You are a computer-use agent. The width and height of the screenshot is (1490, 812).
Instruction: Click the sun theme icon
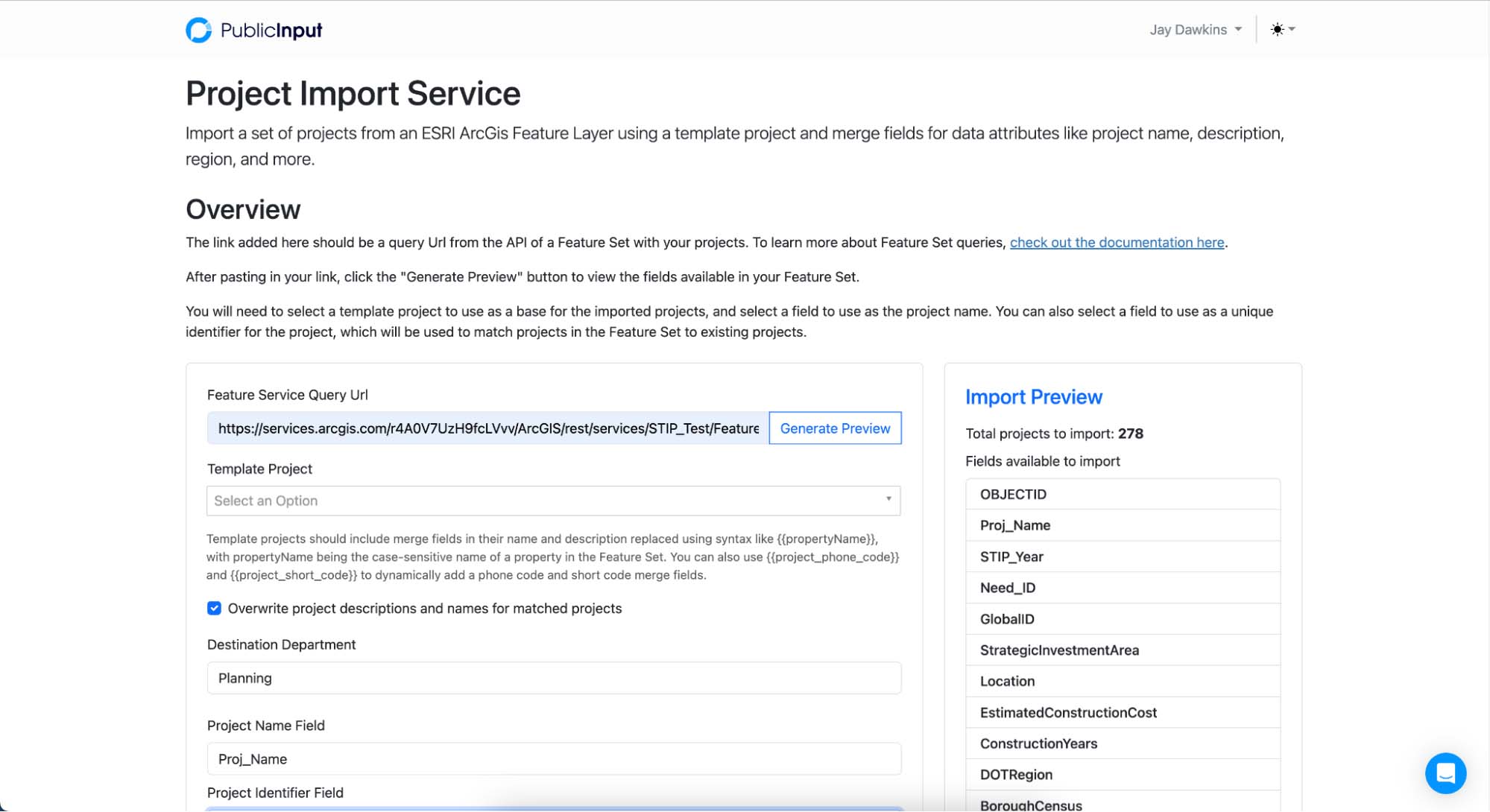(1277, 30)
